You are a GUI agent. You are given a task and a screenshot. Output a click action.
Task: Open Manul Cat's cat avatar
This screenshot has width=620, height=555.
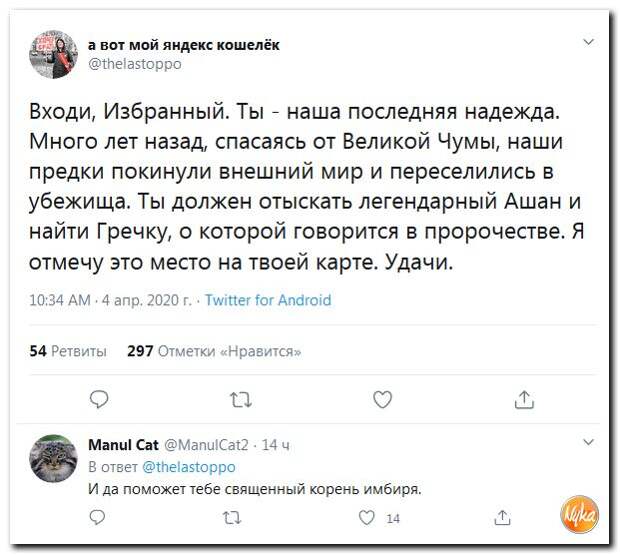click(x=54, y=459)
